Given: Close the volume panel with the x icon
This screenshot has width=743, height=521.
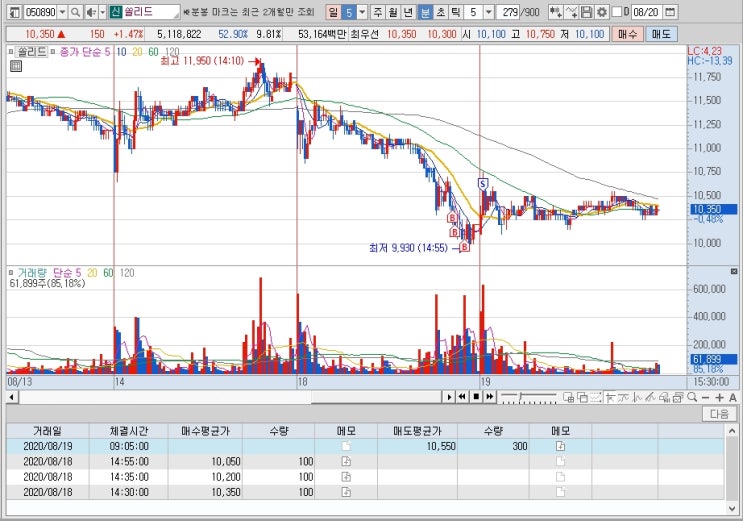Looking at the screenshot, I should pyautogui.click(x=734, y=271).
